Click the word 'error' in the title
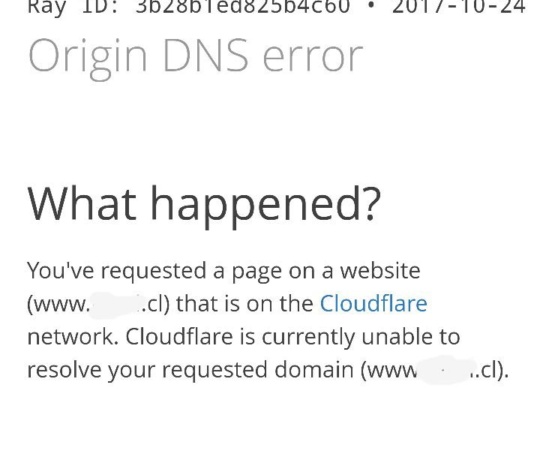The image size is (540, 460). pos(313,58)
